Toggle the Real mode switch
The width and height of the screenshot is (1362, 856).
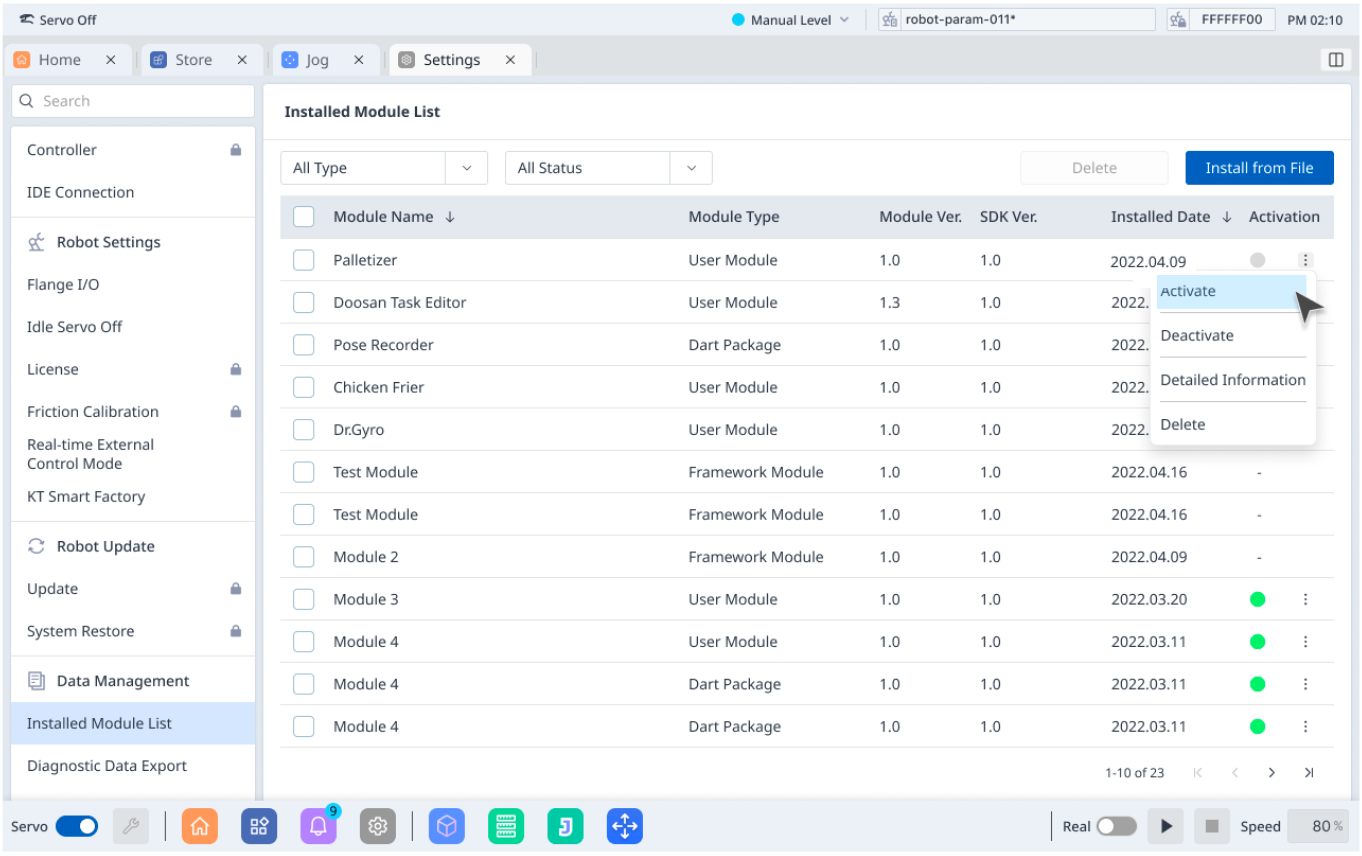1116,826
